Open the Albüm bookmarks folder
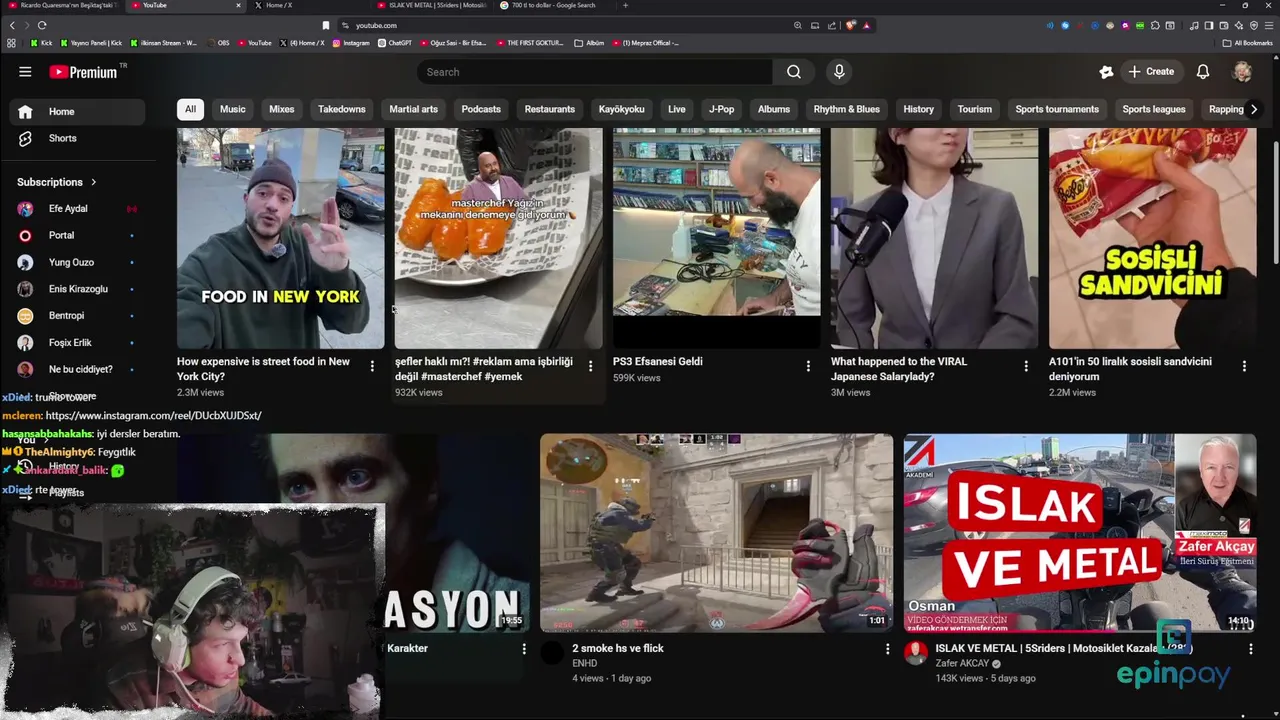Screen dimensions: 1280x720 click(590, 43)
